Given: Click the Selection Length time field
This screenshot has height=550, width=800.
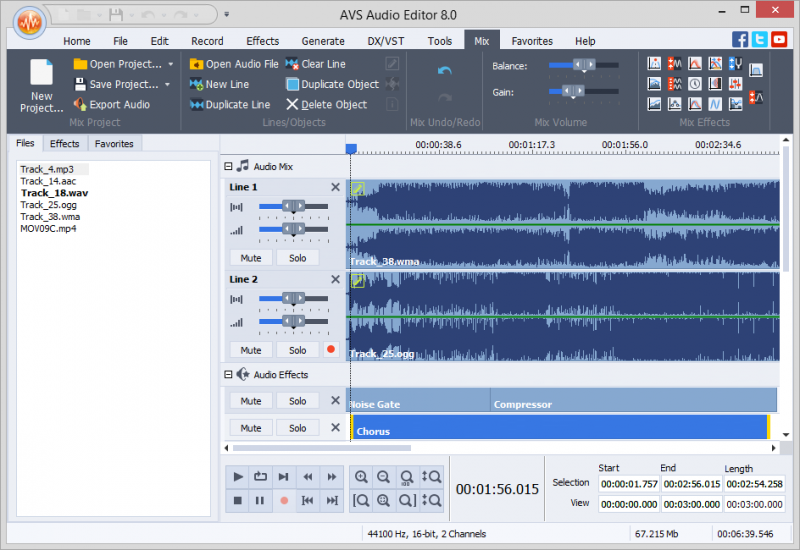Looking at the screenshot, I should [754, 484].
